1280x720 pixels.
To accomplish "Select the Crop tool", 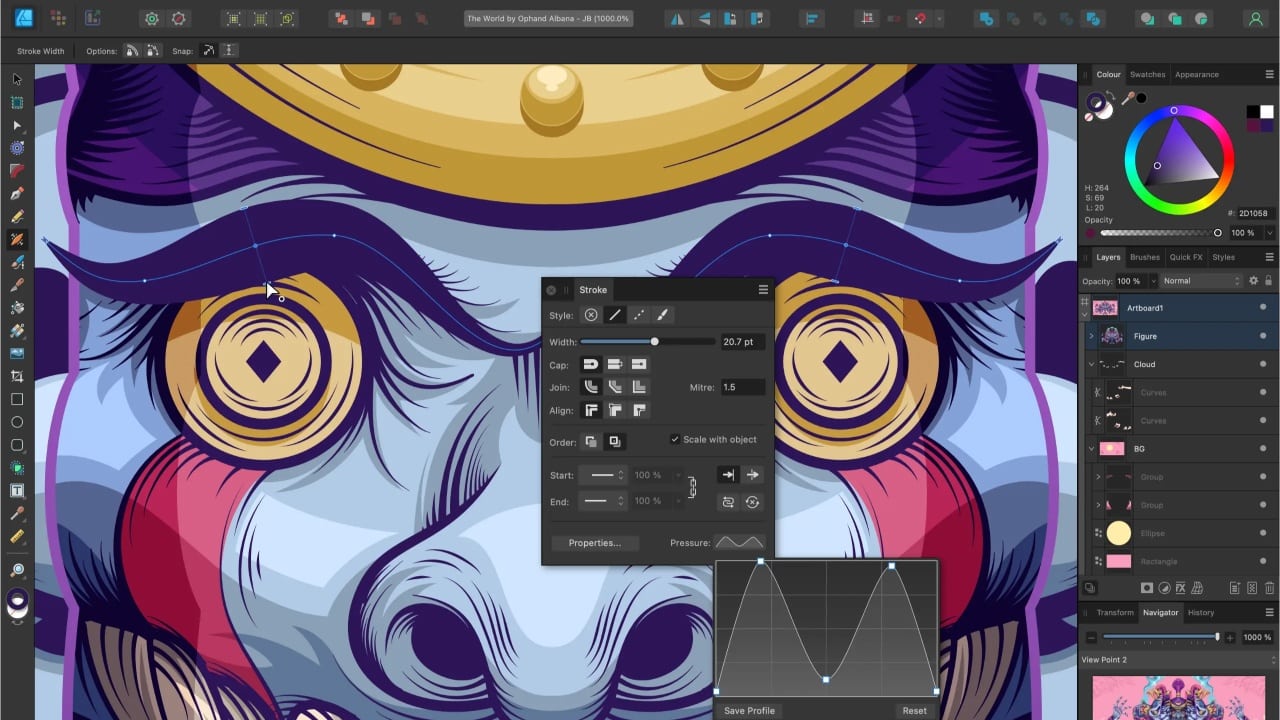I will 17,376.
